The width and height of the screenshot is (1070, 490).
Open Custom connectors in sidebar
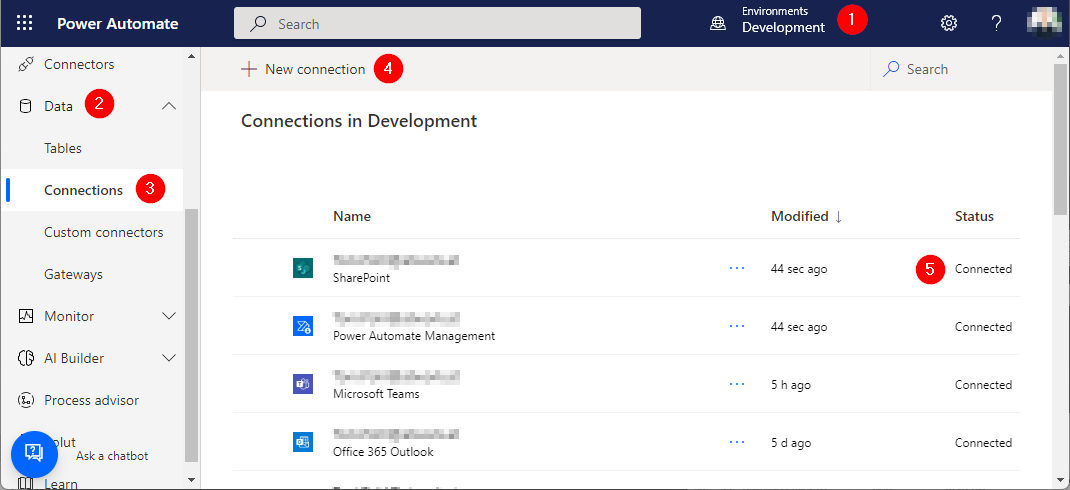click(103, 232)
